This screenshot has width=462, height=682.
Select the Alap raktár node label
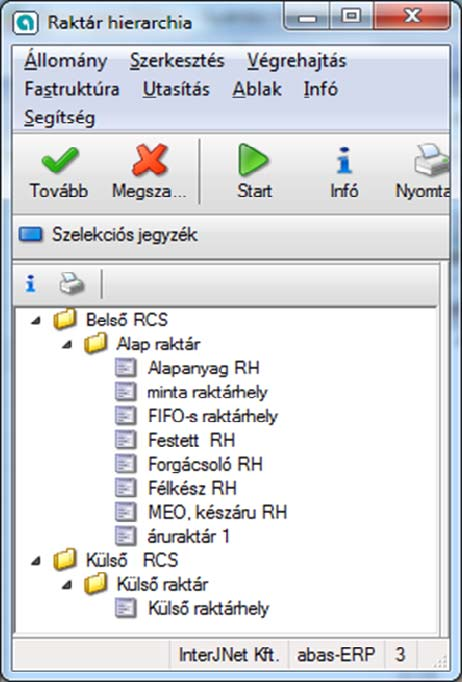point(158,344)
